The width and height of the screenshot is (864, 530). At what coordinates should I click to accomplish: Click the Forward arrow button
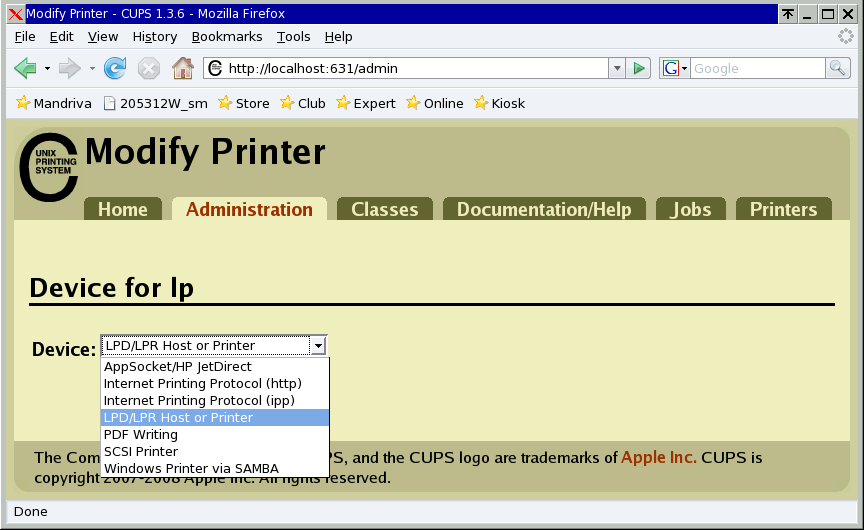pyautogui.click(x=69, y=68)
